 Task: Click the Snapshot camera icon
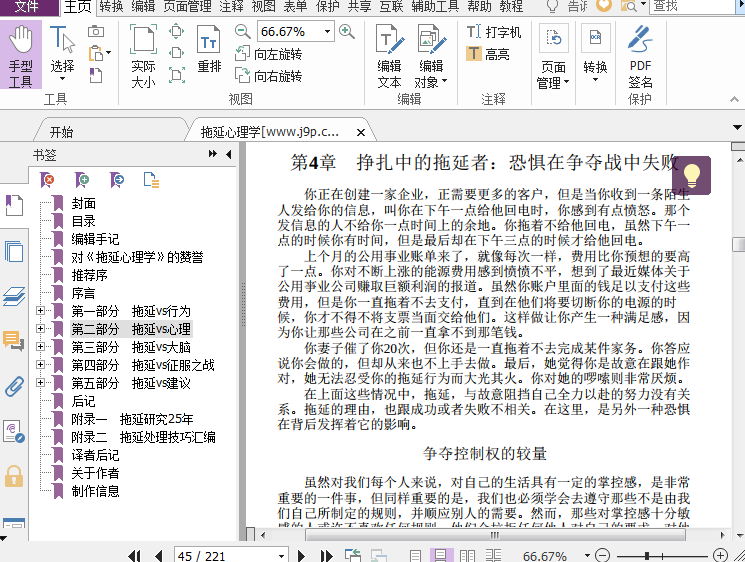tap(96, 31)
